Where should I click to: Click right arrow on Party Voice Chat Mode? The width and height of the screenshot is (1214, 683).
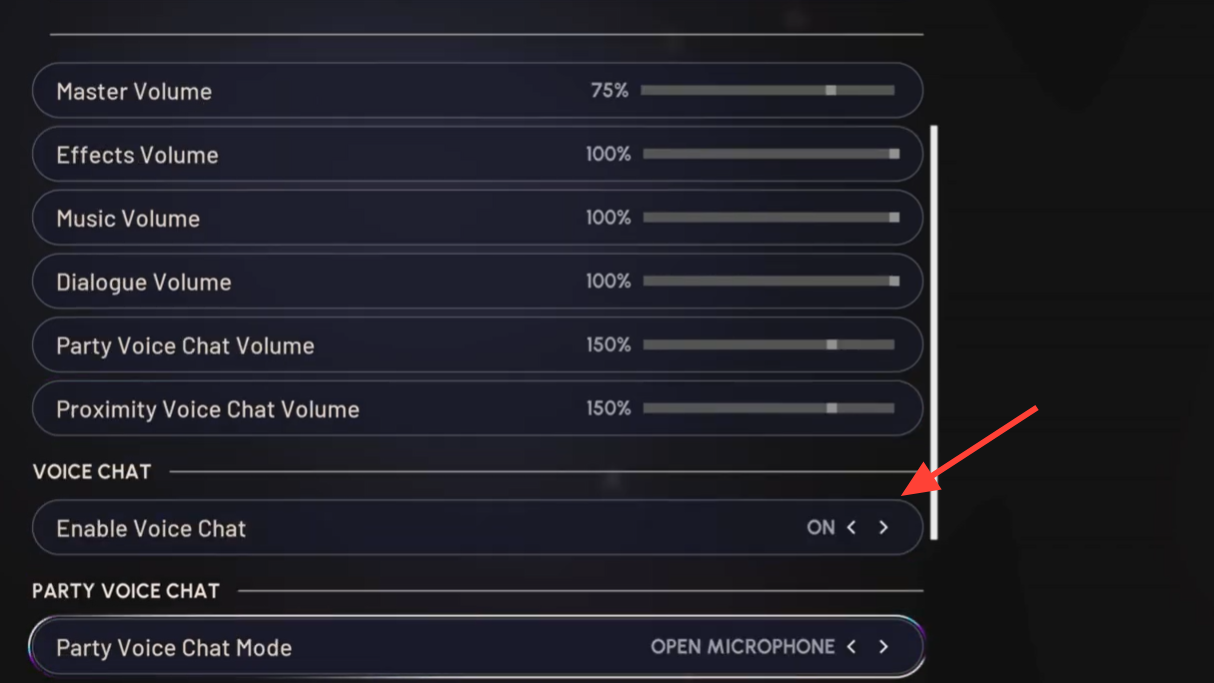click(883, 647)
